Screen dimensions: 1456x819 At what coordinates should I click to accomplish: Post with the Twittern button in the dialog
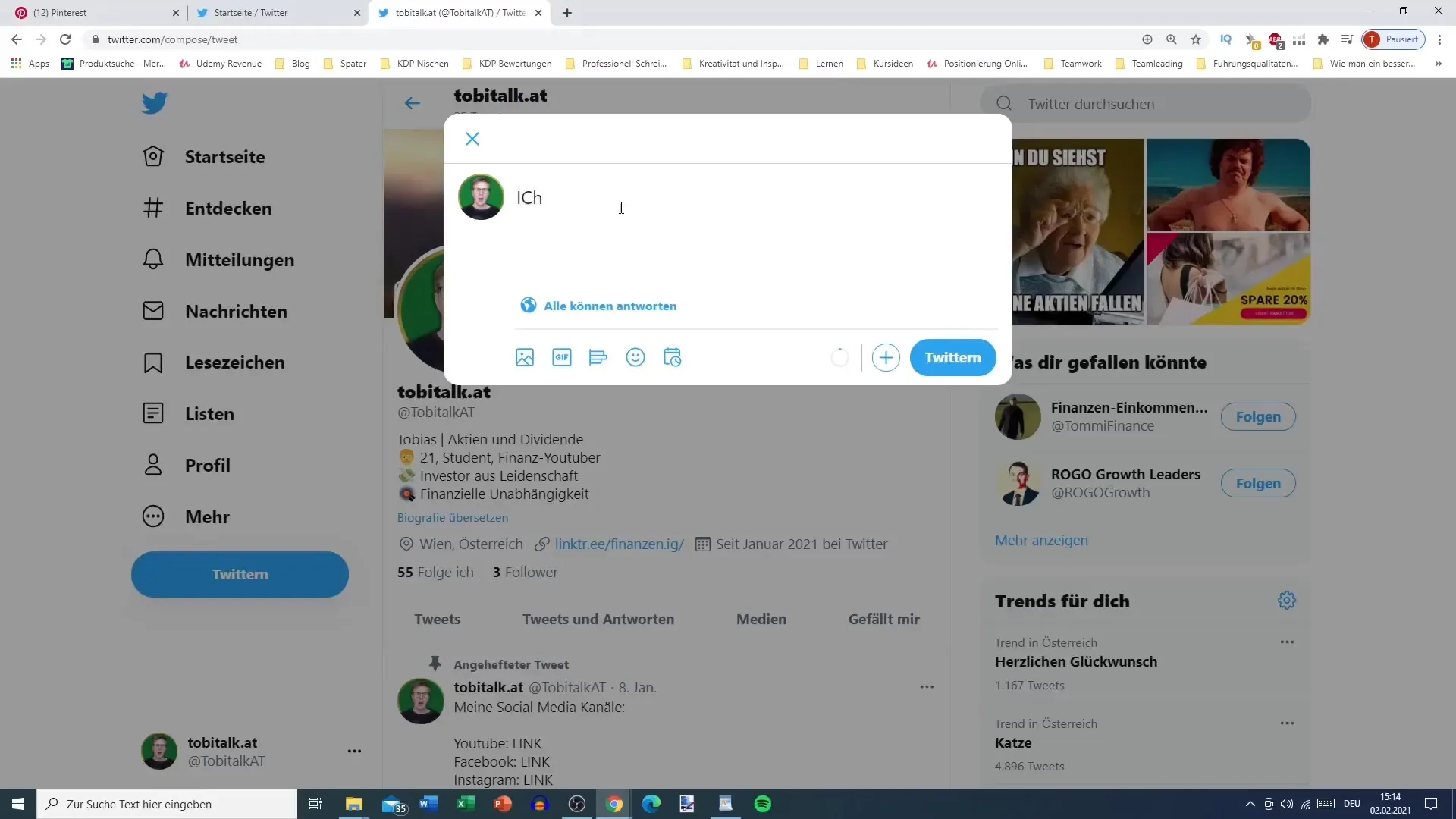tap(953, 357)
